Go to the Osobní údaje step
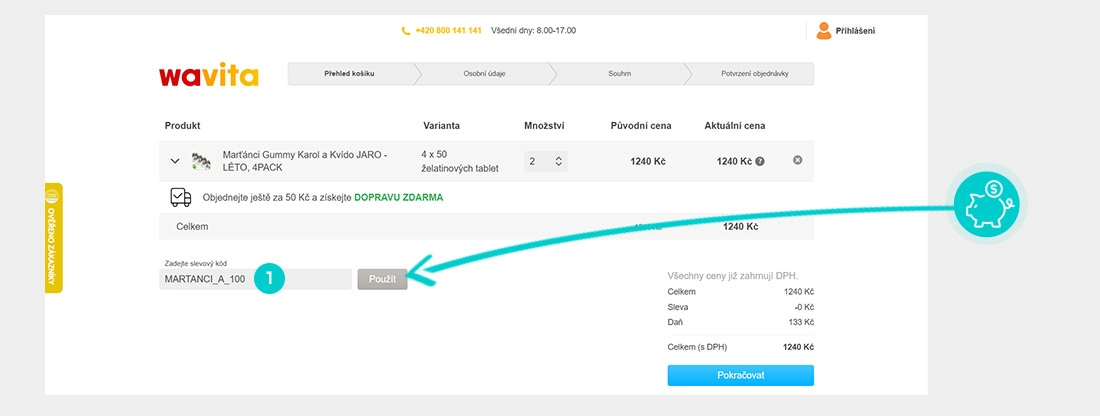Screen dimensions: 1100x416 484,74
